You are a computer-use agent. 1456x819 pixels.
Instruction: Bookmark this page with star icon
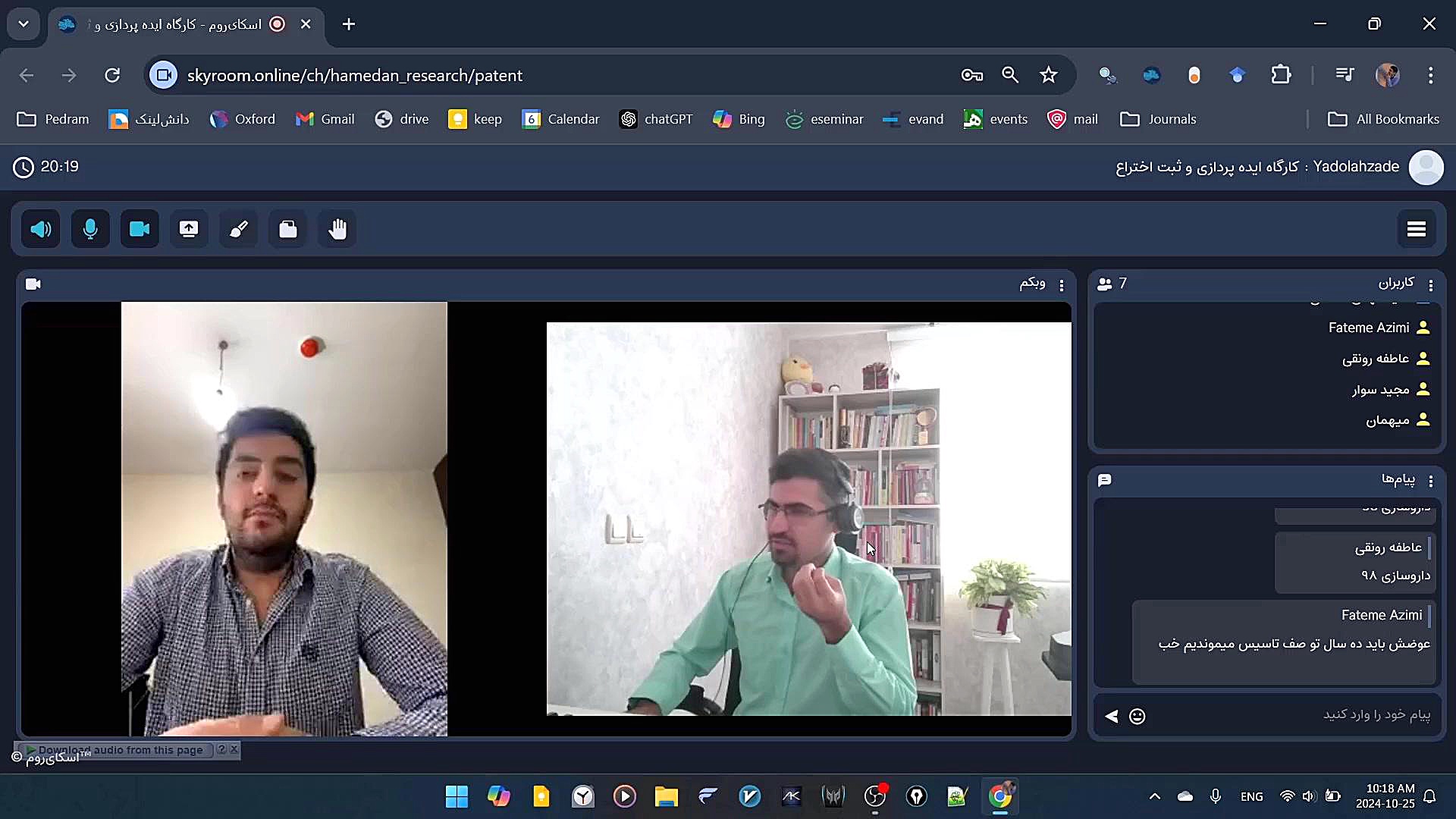[1048, 75]
